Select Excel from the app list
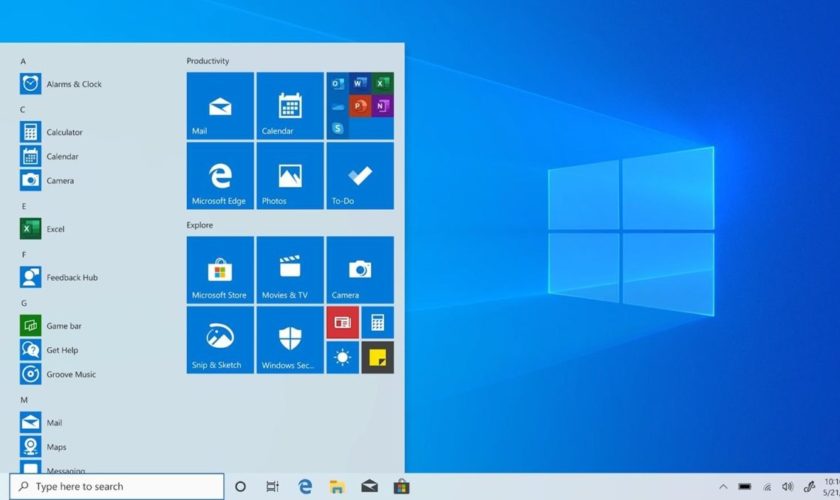Viewport: 840px width, 500px height. pos(55,229)
